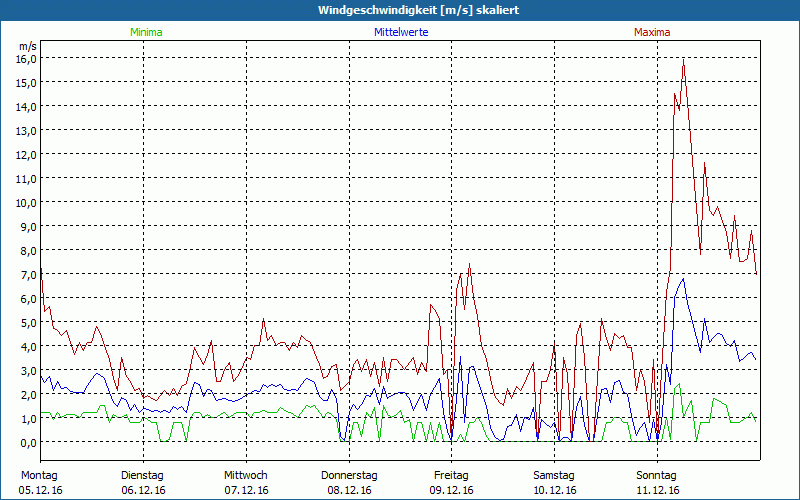Click the 0,0 y-axis value
800x500 pixels.
tap(29, 442)
